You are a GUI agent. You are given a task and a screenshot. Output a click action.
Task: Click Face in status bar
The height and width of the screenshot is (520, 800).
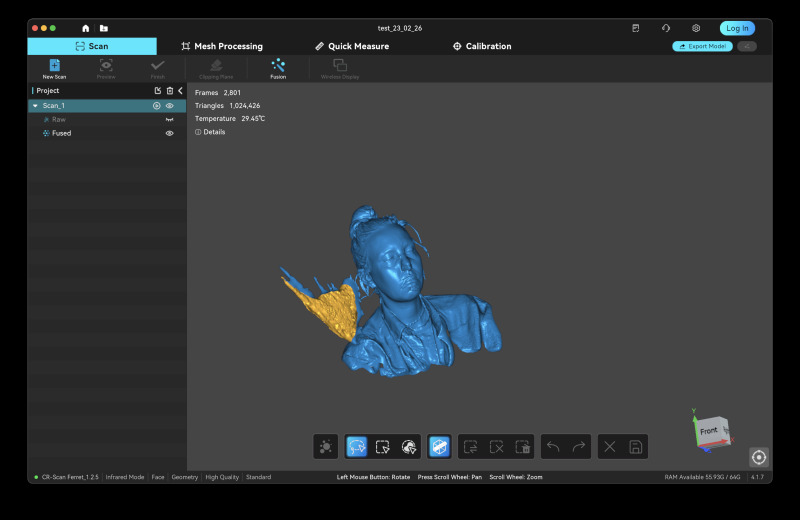pos(158,477)
